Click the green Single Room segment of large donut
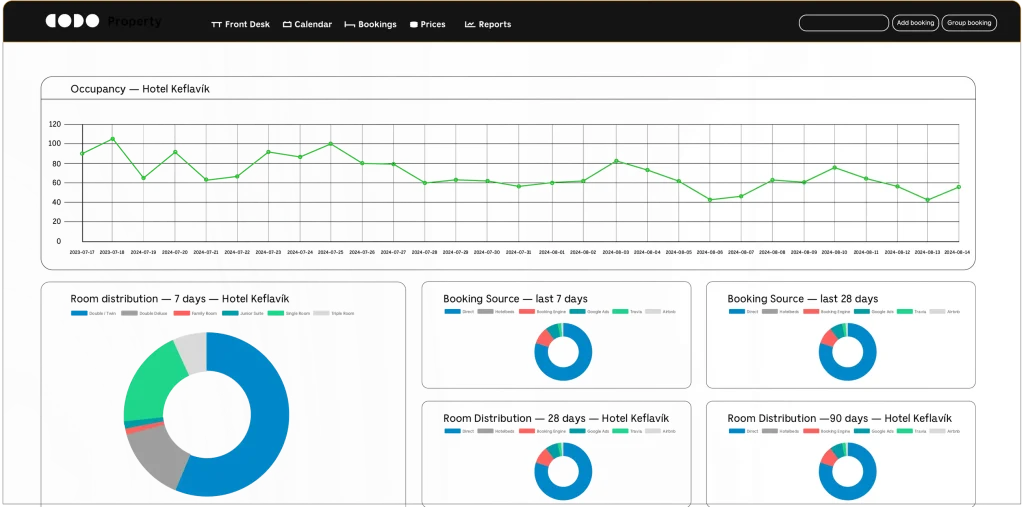 click(148, 385)
